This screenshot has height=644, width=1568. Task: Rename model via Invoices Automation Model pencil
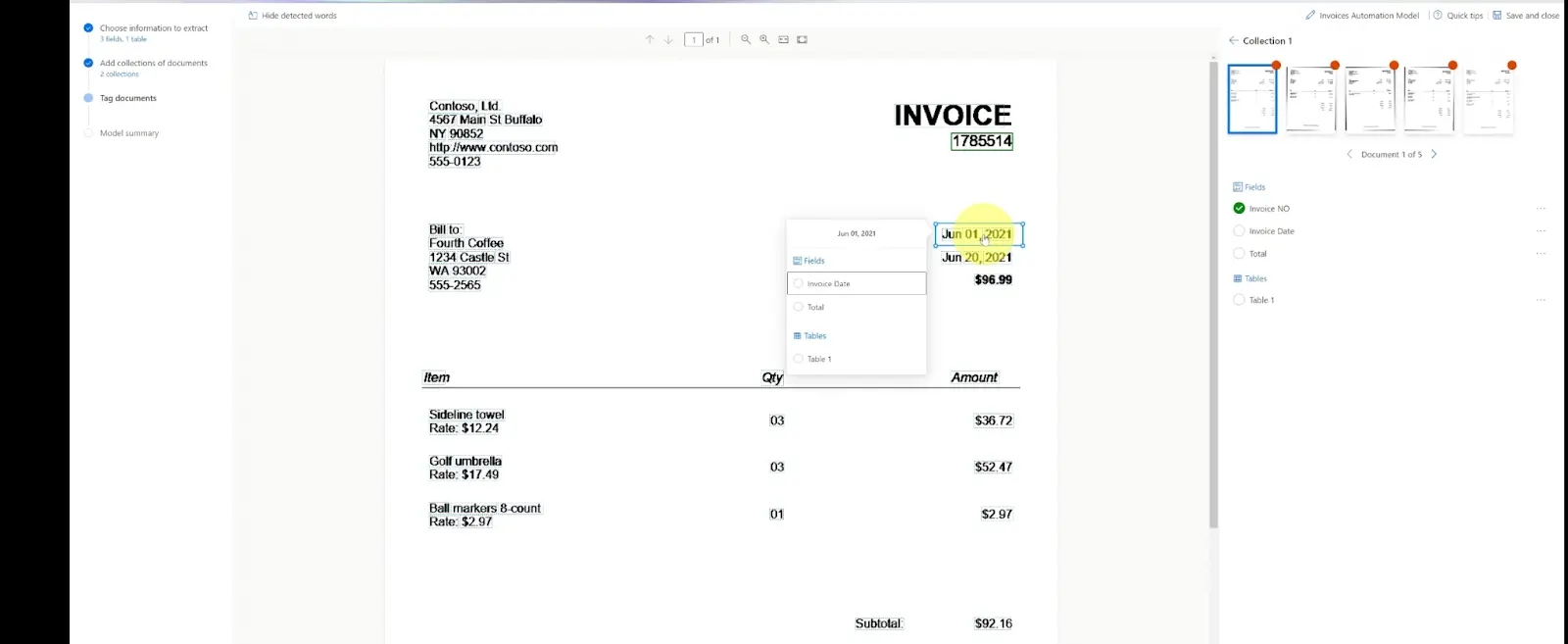1310,16
